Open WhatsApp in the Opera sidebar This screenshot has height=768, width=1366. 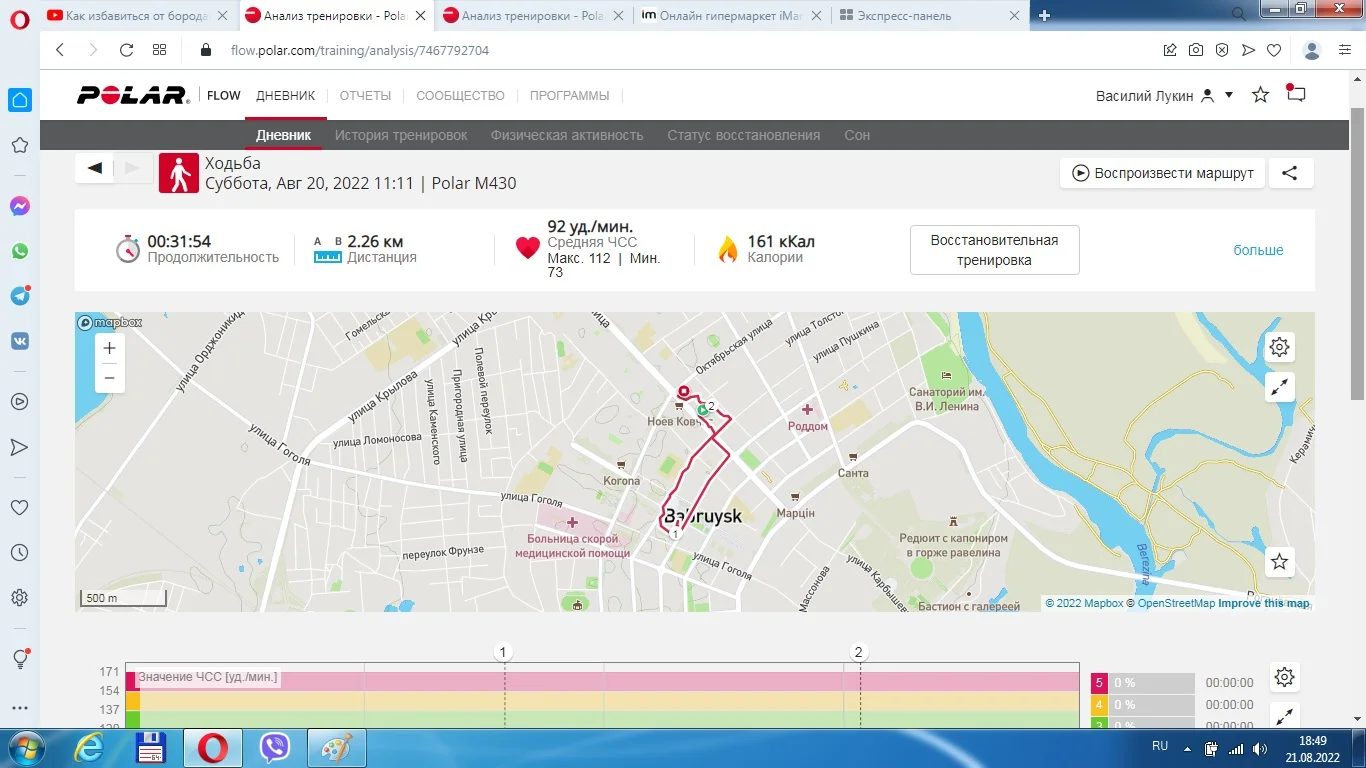[19, 251]
